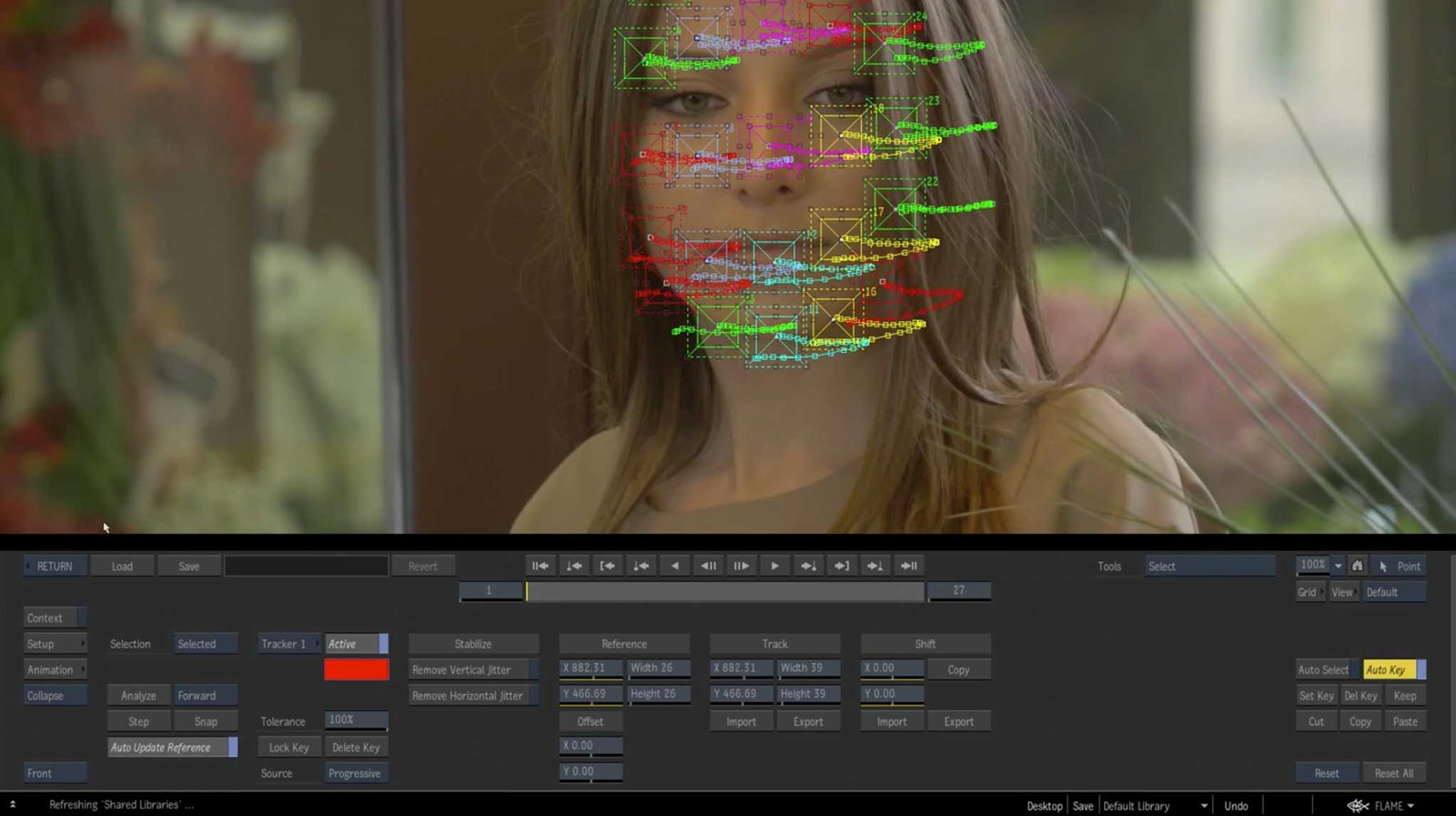Open the zoom percentage dropdown arrow
Screen dimensions: 1456x816
coord(1338,566)
